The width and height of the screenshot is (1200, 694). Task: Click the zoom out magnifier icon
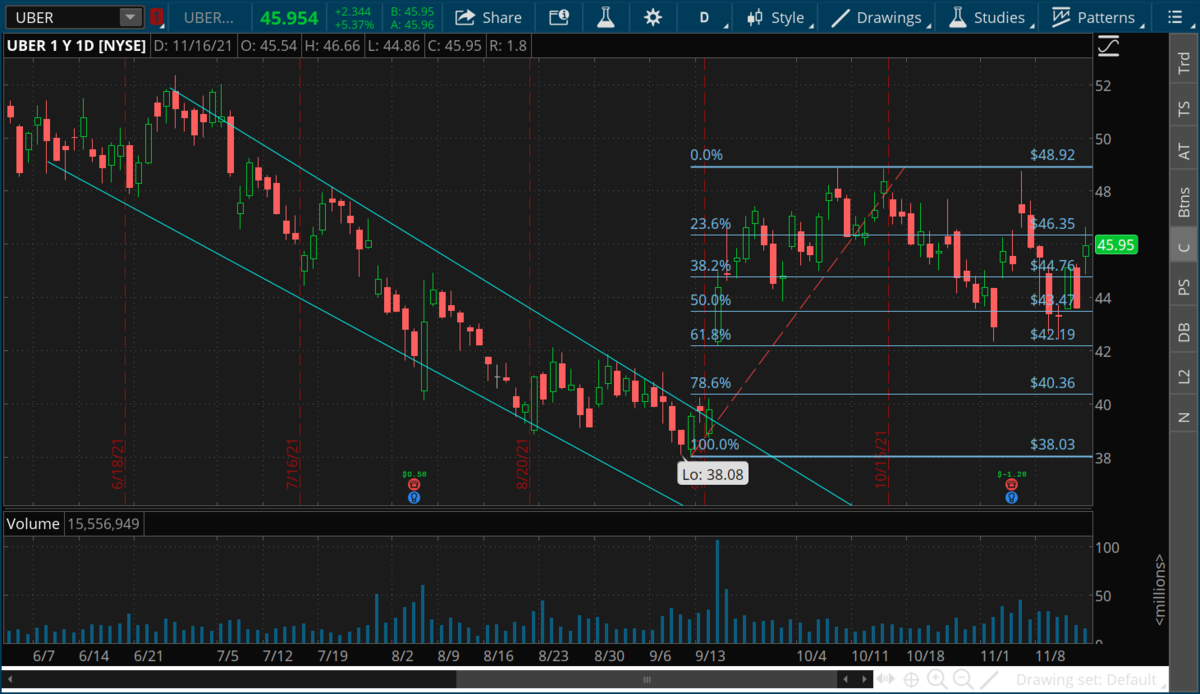pyautogui.click(x=964, y=680)
